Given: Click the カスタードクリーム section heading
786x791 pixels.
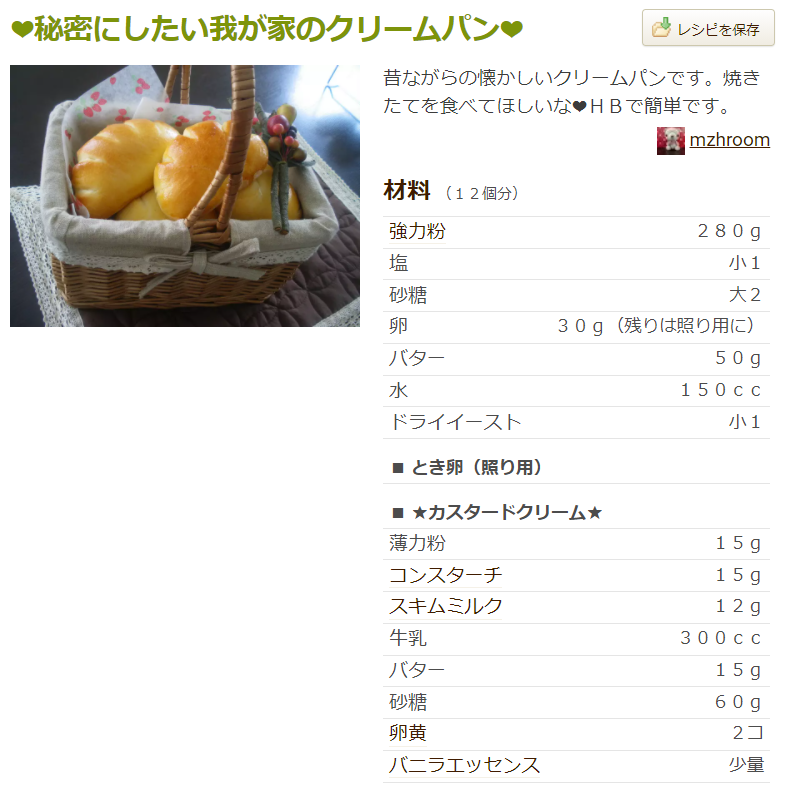Looking at the screenshot, I should [507, 513].
